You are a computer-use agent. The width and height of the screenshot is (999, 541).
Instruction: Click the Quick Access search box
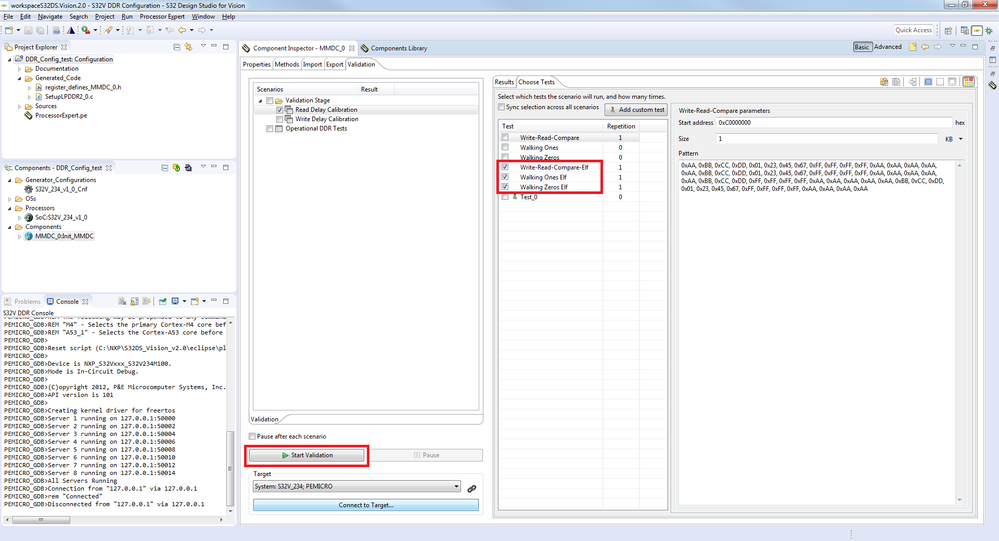(x=914, y=30)
